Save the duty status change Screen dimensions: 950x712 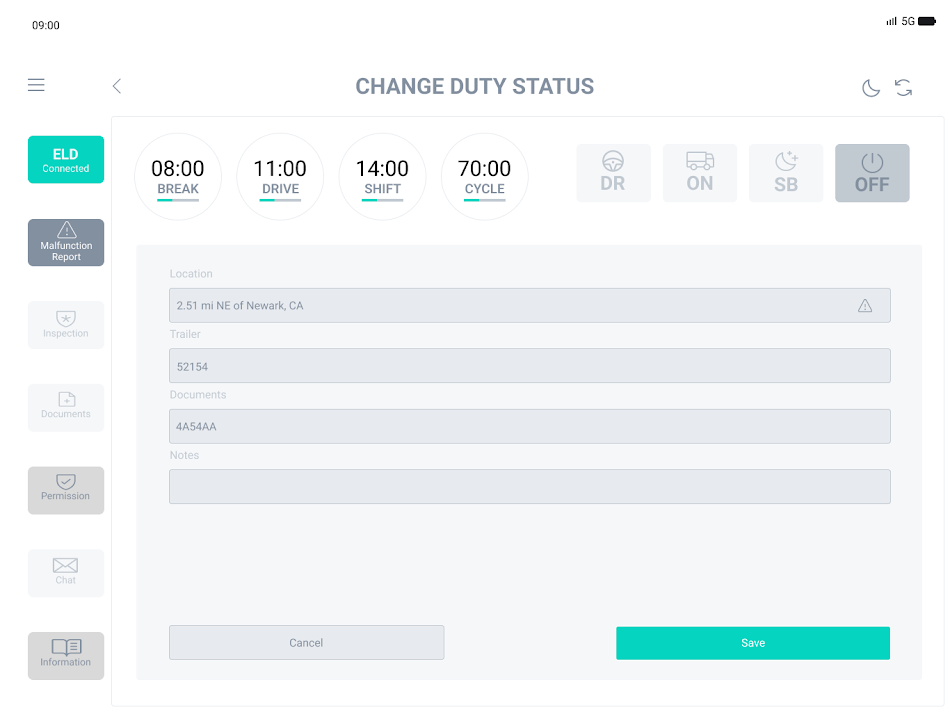753,643
